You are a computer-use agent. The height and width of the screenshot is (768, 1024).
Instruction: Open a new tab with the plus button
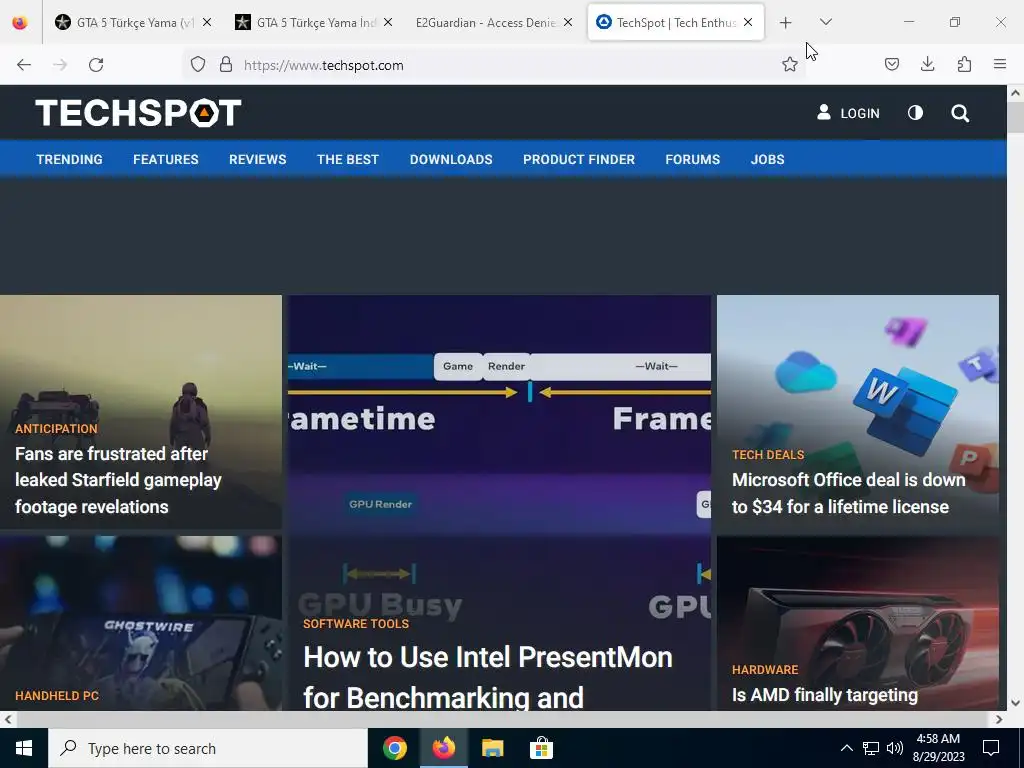786,23
